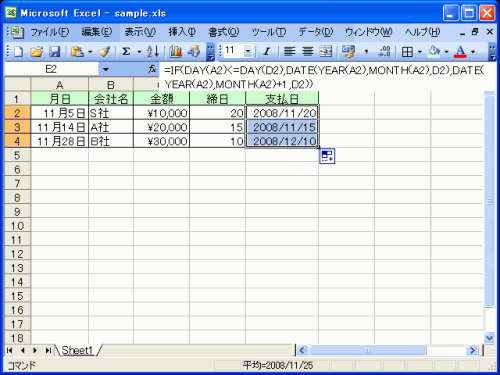Select column B header
Viewport: 500px width, 375px height.
[x=111, y=85]
